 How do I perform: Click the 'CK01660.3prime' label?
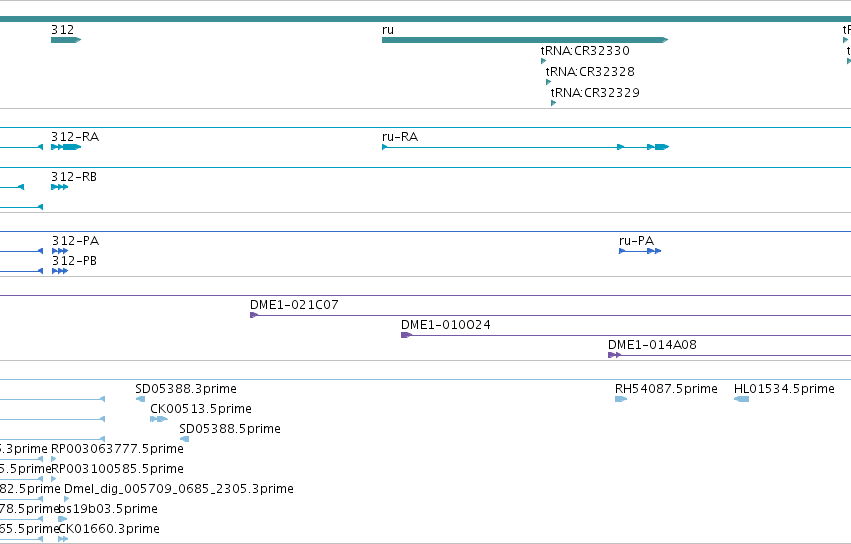coord(109,529)
